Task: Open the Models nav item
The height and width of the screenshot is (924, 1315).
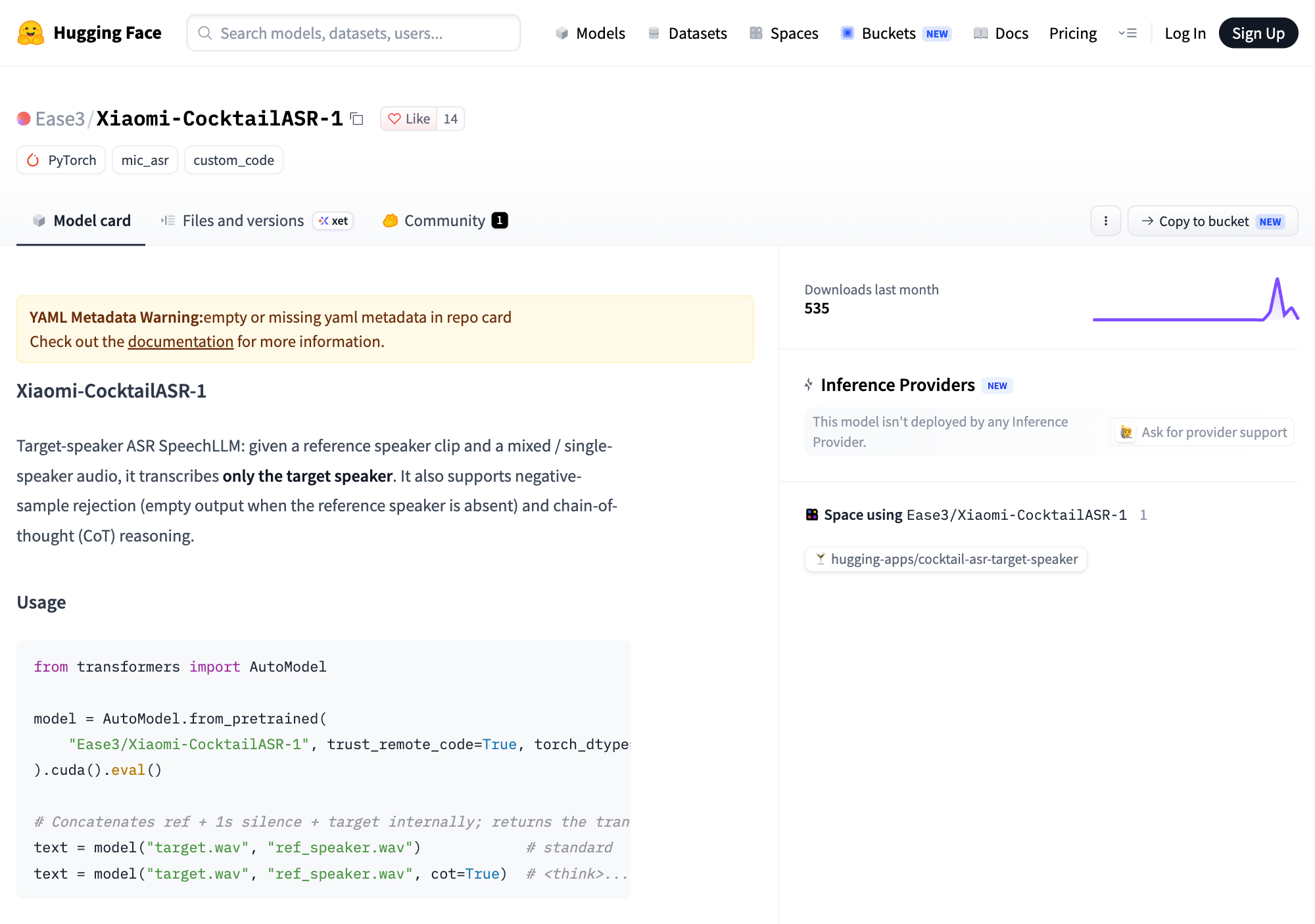Action: click(x=590, y=33)
